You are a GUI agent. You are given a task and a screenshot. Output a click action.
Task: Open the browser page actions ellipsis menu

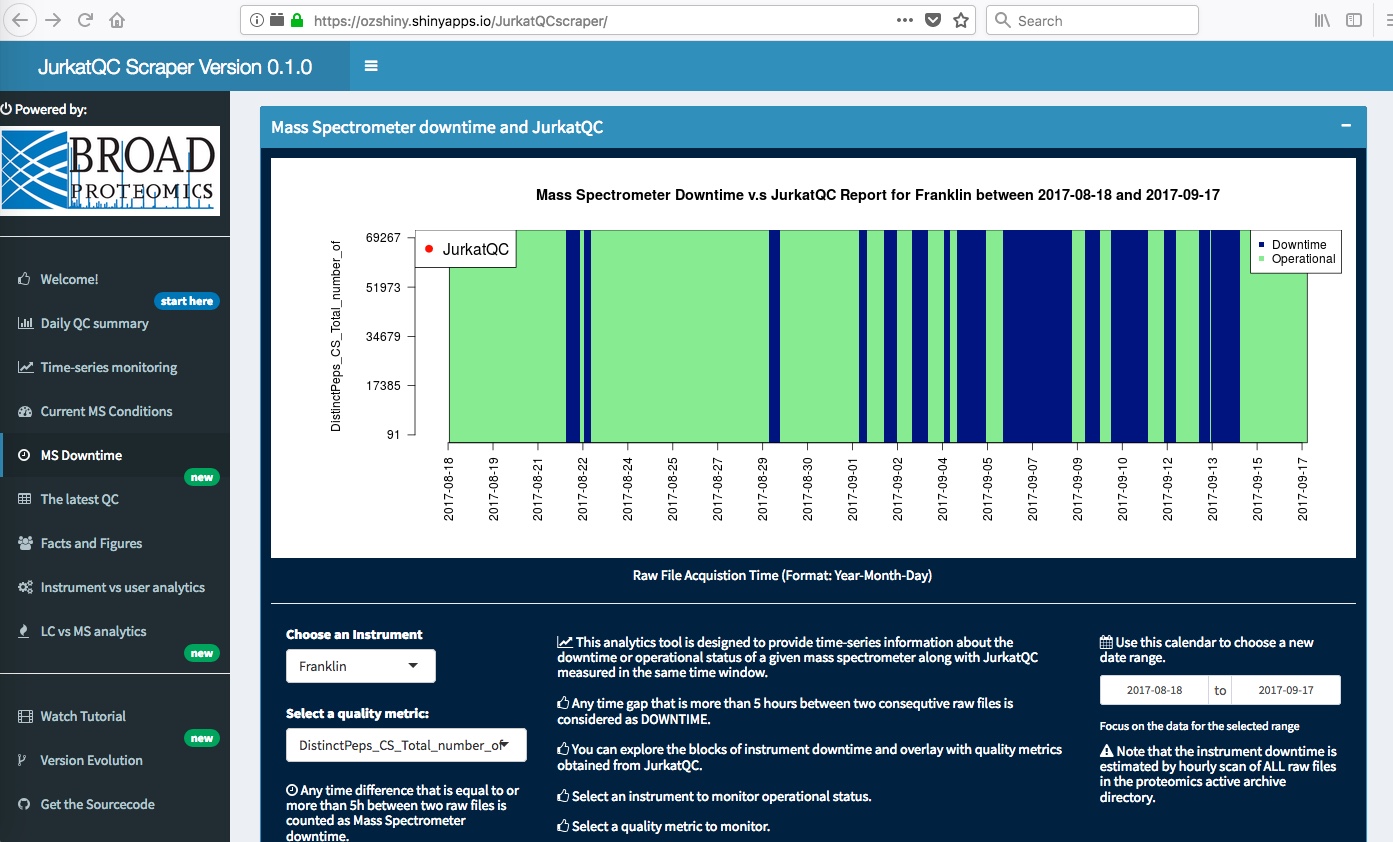click(x=904, y=20)
